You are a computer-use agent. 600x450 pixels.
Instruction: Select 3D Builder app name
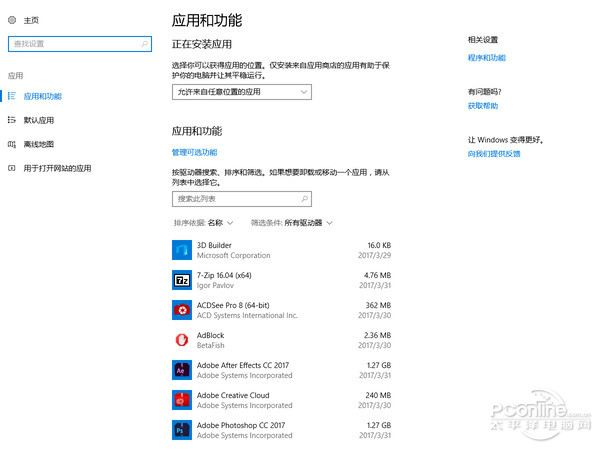[214, 245]
